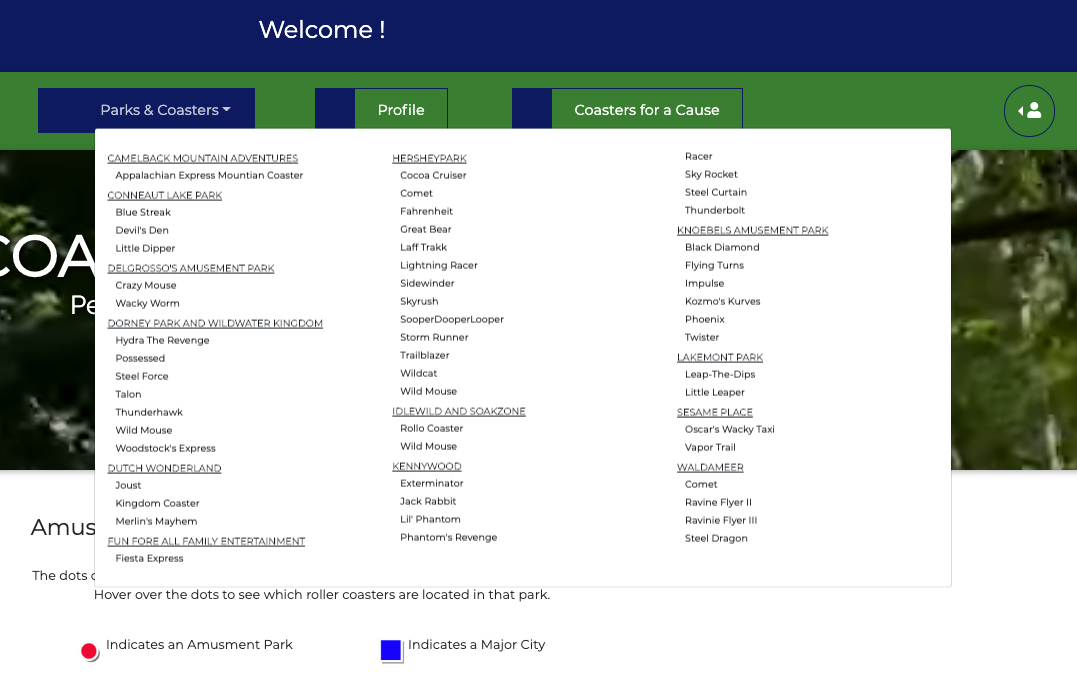Open Dutch Wonderland park link

point(164,468)
